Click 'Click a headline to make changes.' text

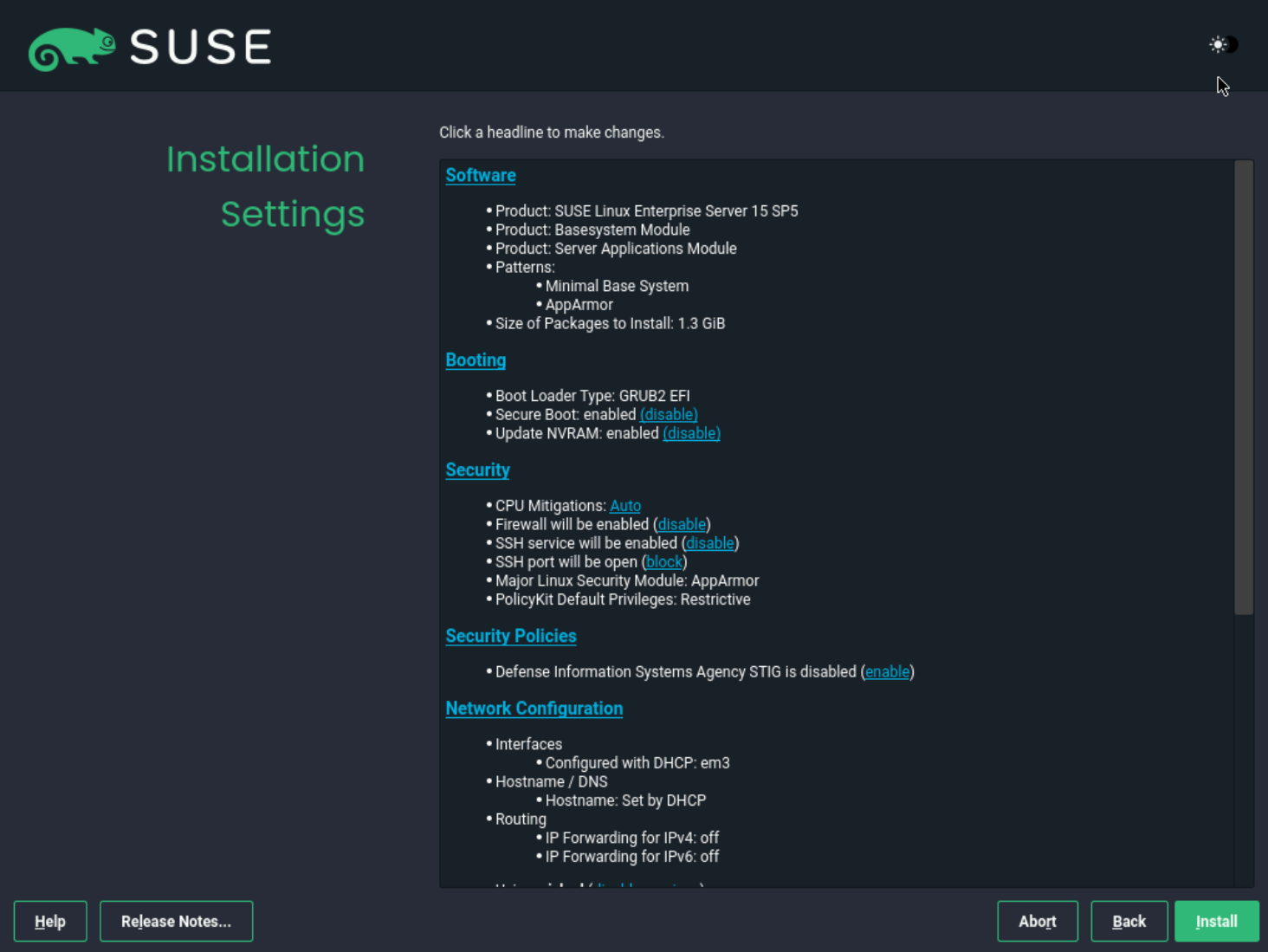(552, 133)
